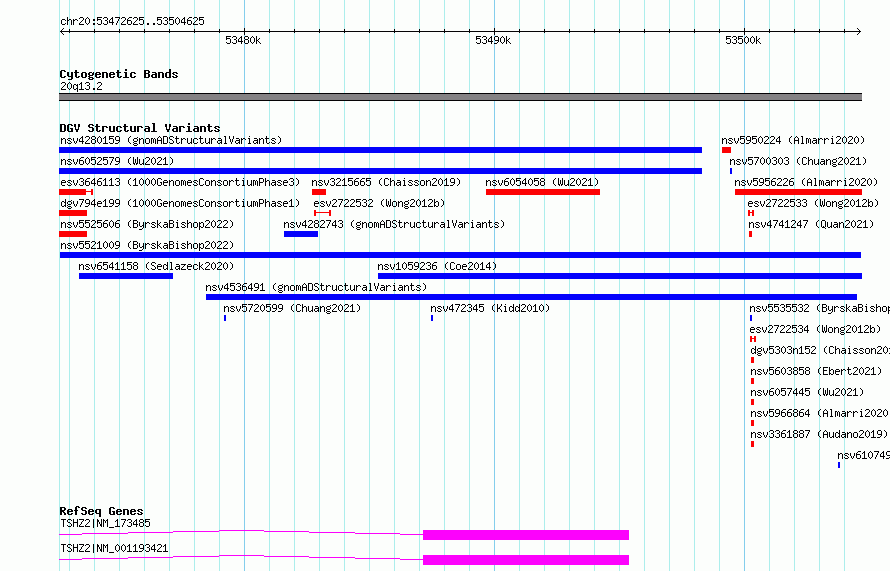The height and width of the screenshot is (571, 890).
Task: Click red interval marker under esv2722532
Action: [322, 213]
